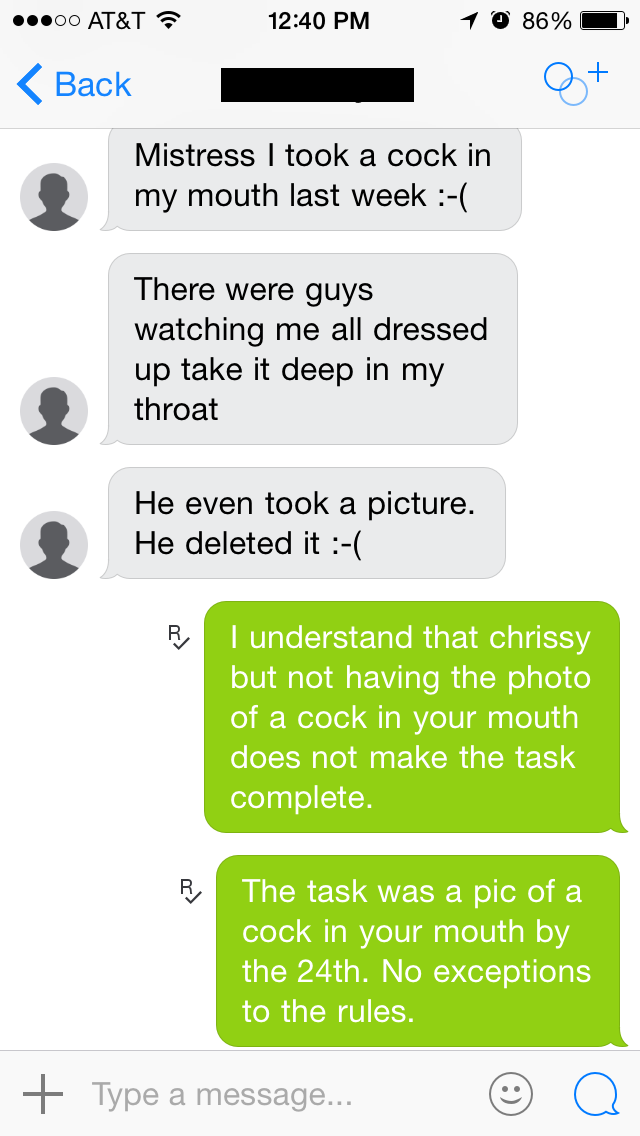Select the green "No exceptions to the rules" bubble

click(x=420, y=951)
